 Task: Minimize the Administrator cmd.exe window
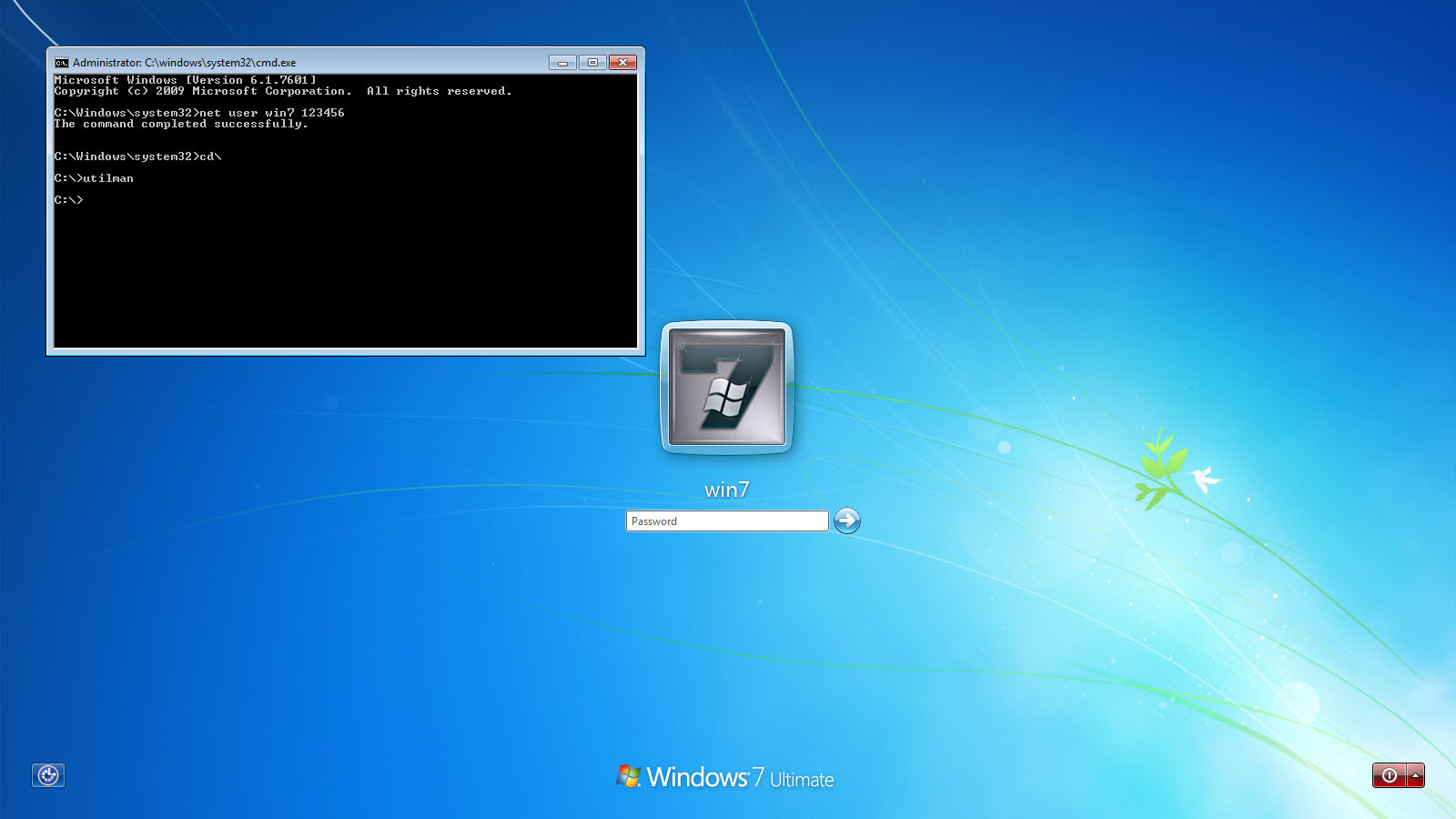coord(562,63)
